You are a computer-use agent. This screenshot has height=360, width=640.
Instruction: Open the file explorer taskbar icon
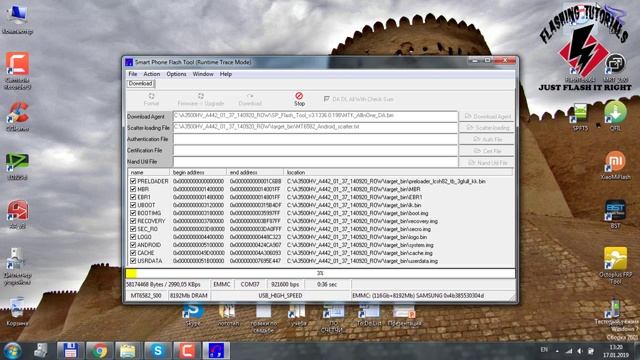(x=128, y=351)
